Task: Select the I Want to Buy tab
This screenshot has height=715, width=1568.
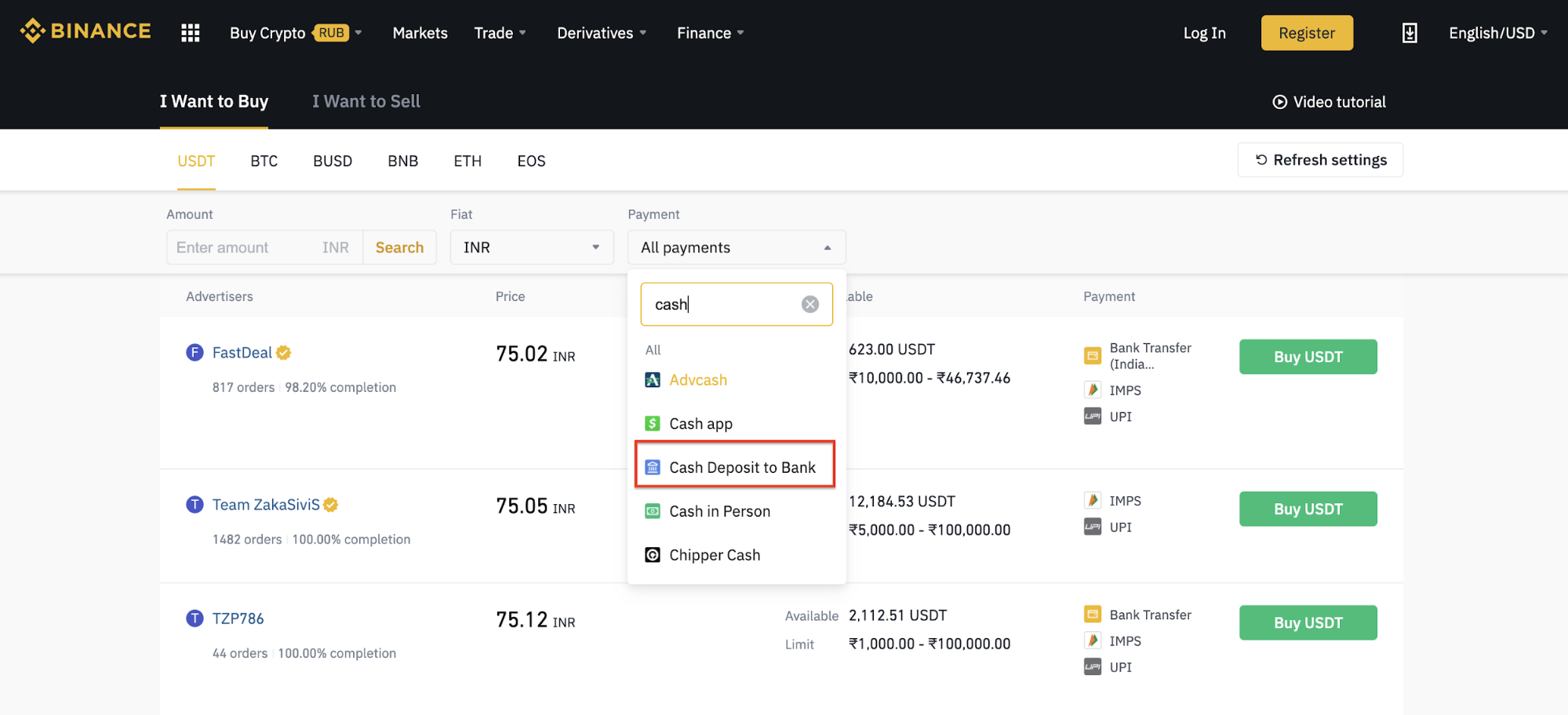Action: click(214, 101)
